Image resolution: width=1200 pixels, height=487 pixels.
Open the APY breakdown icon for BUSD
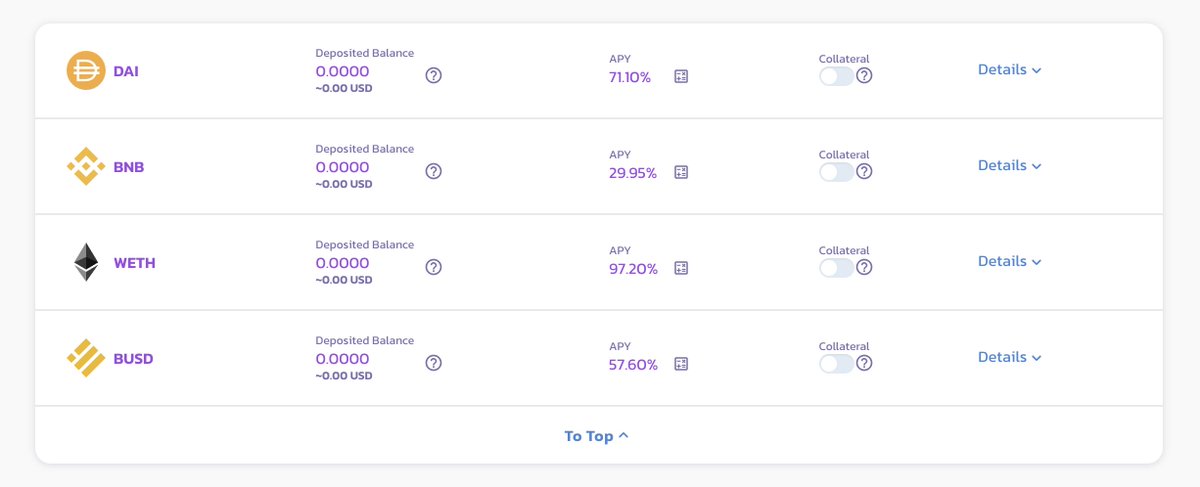click(682, 364)
